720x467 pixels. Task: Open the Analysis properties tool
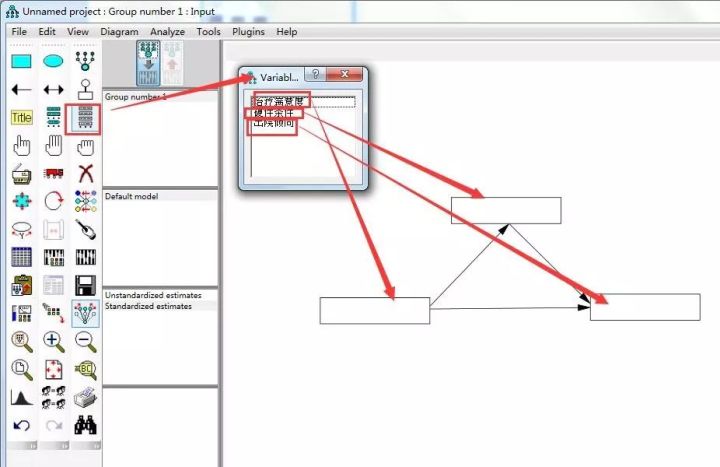(x=53, y=258)
